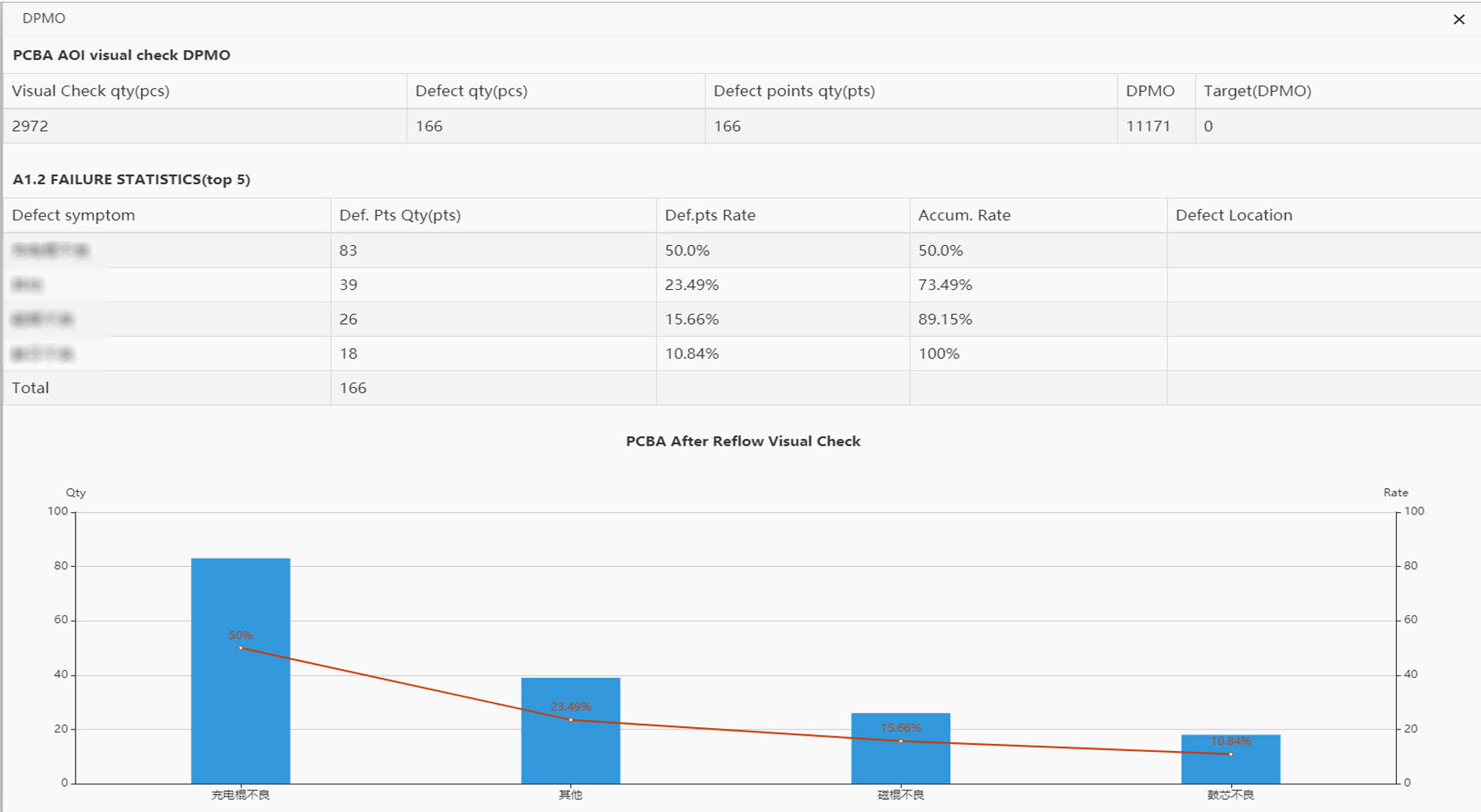Screen dimensions: 1481x812
Task: Click the 10.84% data point in the chart
Action: point(1230,754)
